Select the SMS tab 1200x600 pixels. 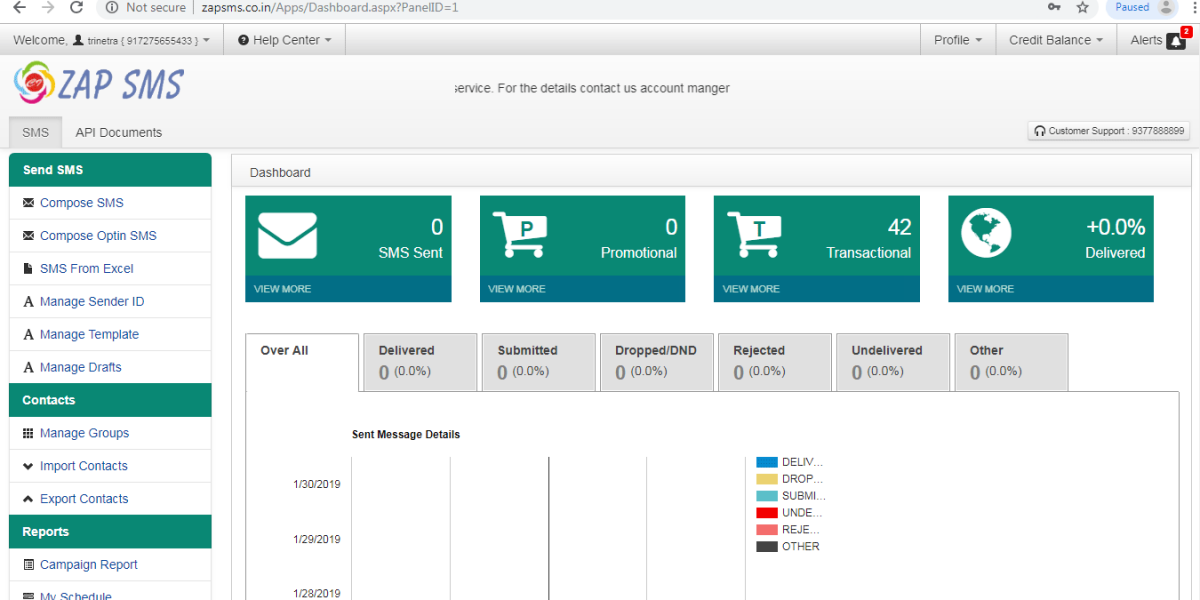(x=35, y=132)
